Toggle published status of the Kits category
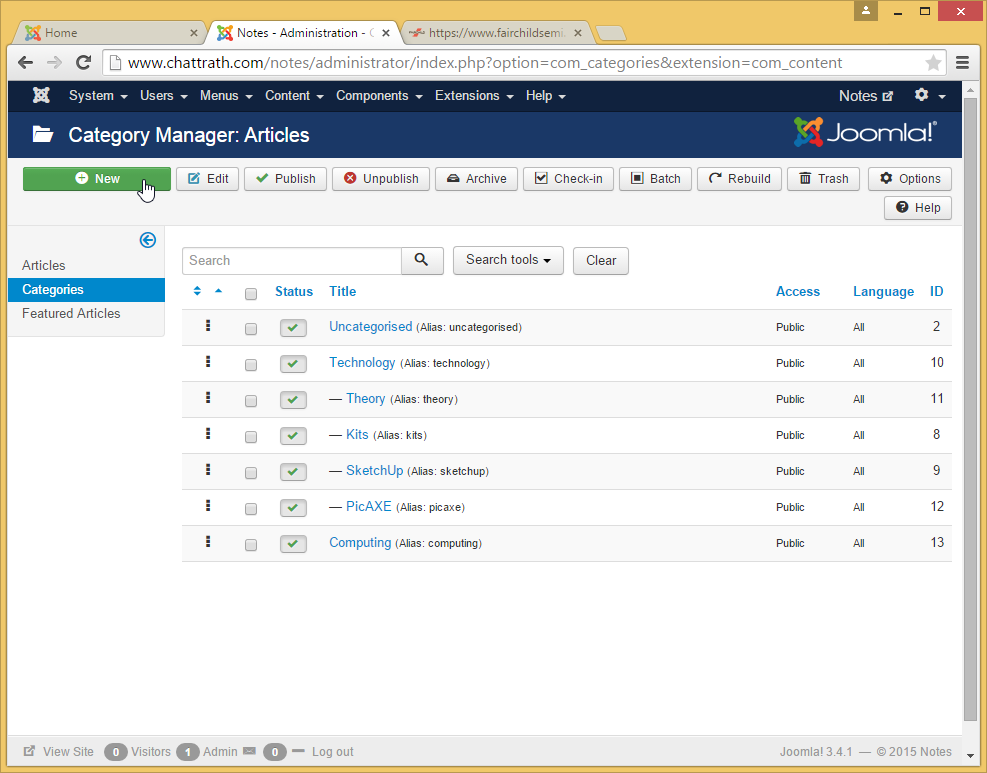The height and width of the screenshot is (773, 987). click(293, 435)
